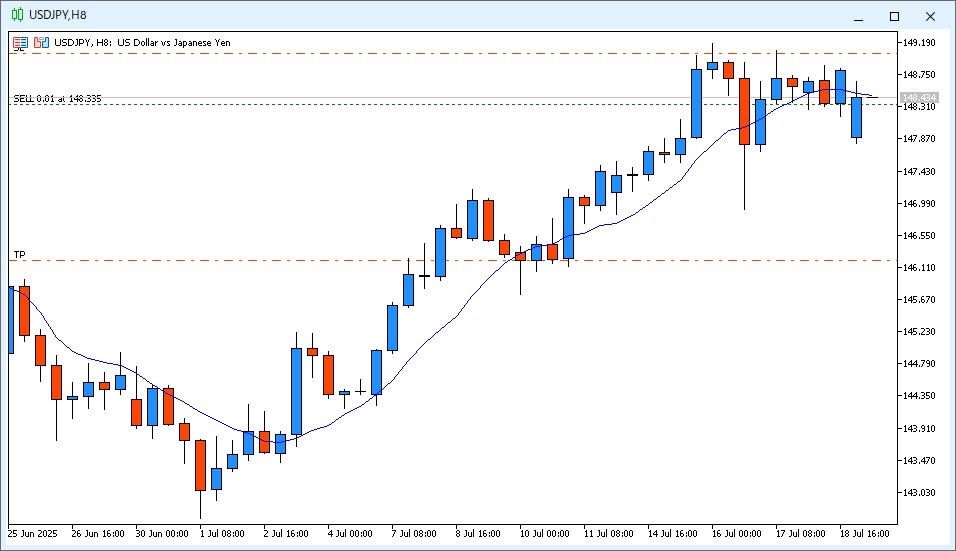Click the 146.990 price scale label
This screenshot has width=956, height=551.
[x=919, y=203]
